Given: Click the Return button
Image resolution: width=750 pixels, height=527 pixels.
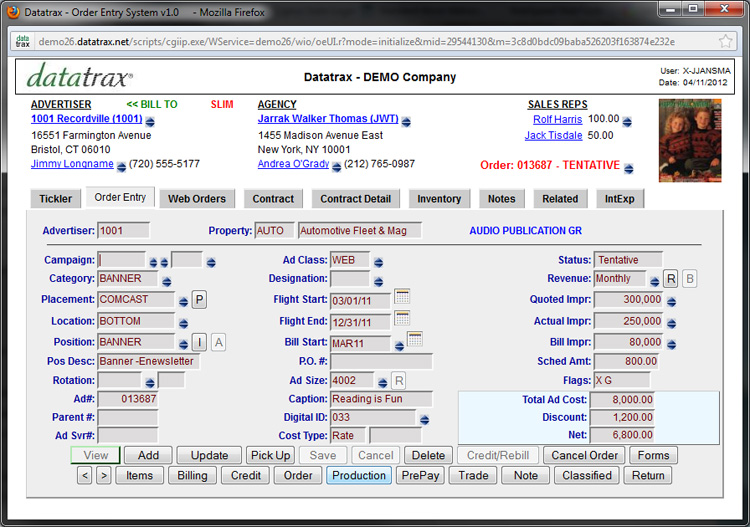Looking at the screenshot, I should tap(648, 476).
